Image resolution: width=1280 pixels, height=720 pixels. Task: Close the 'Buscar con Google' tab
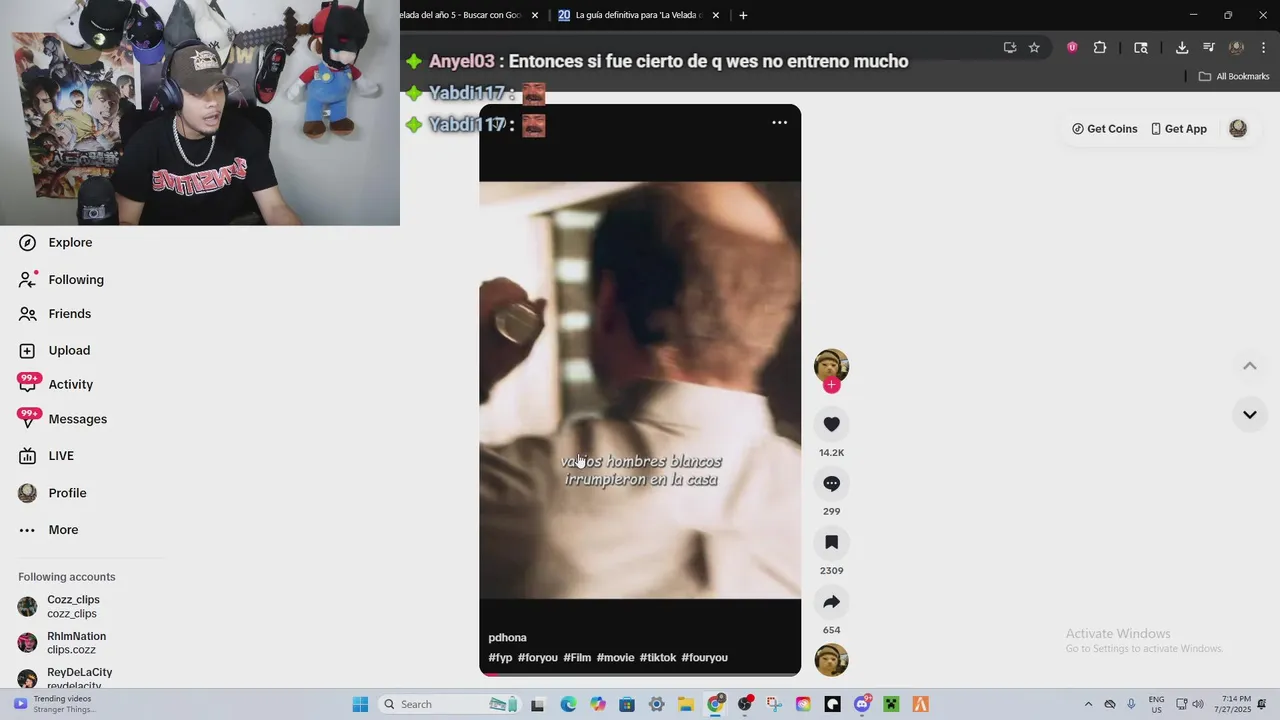point(535,15)
